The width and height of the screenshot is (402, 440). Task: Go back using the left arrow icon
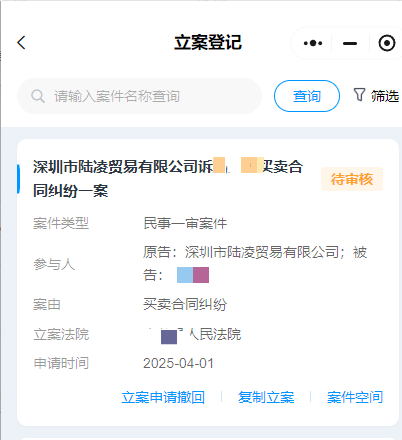(21, 43)
